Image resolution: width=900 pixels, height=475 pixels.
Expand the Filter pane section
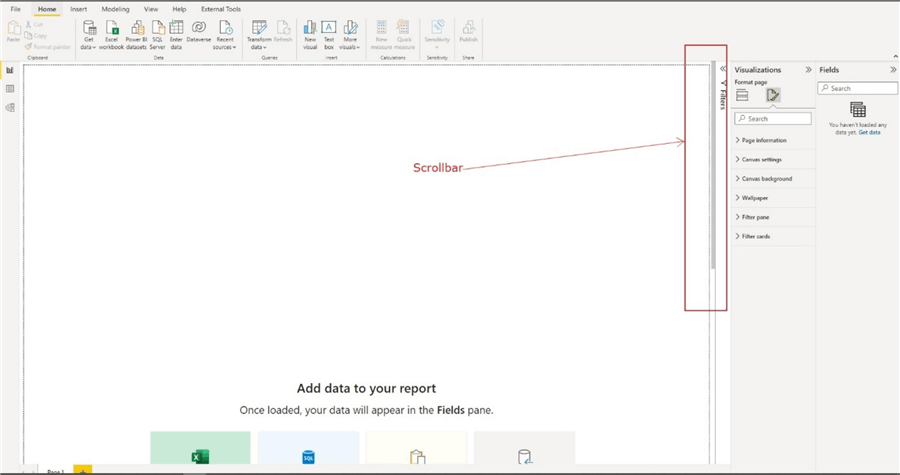[x=773, y=217]
